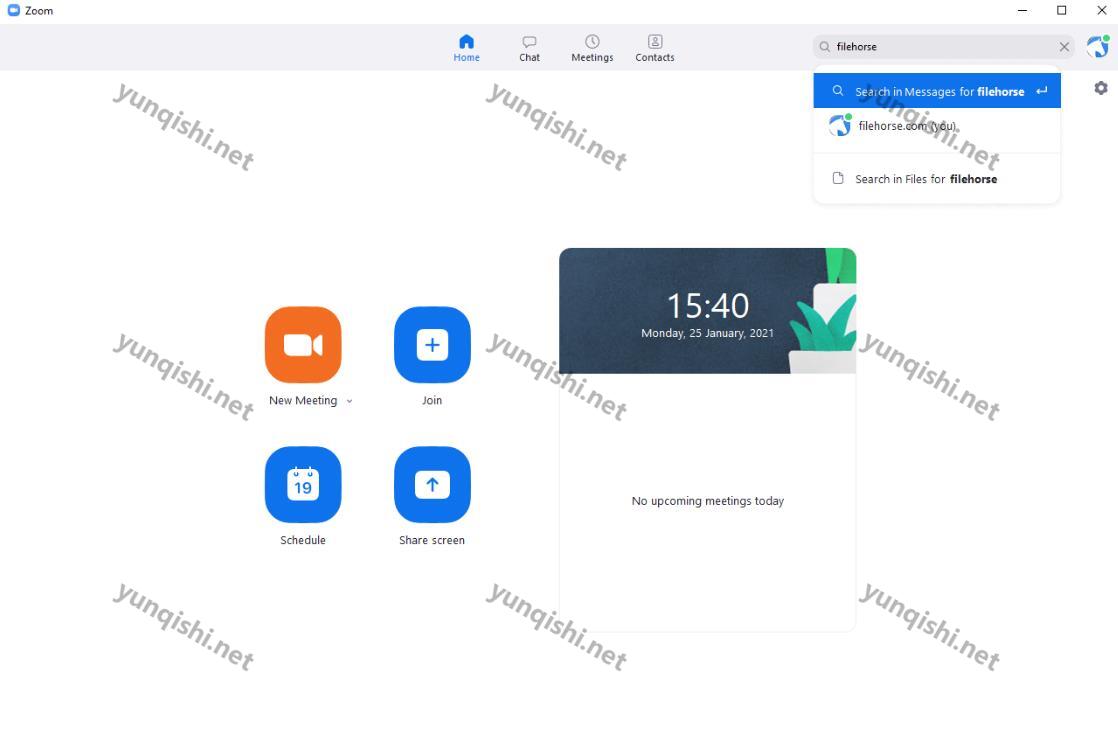The height and width of the screenshot is (750, 1118).
Task: Click the Schedule label
Action: (x=303, y=540)
